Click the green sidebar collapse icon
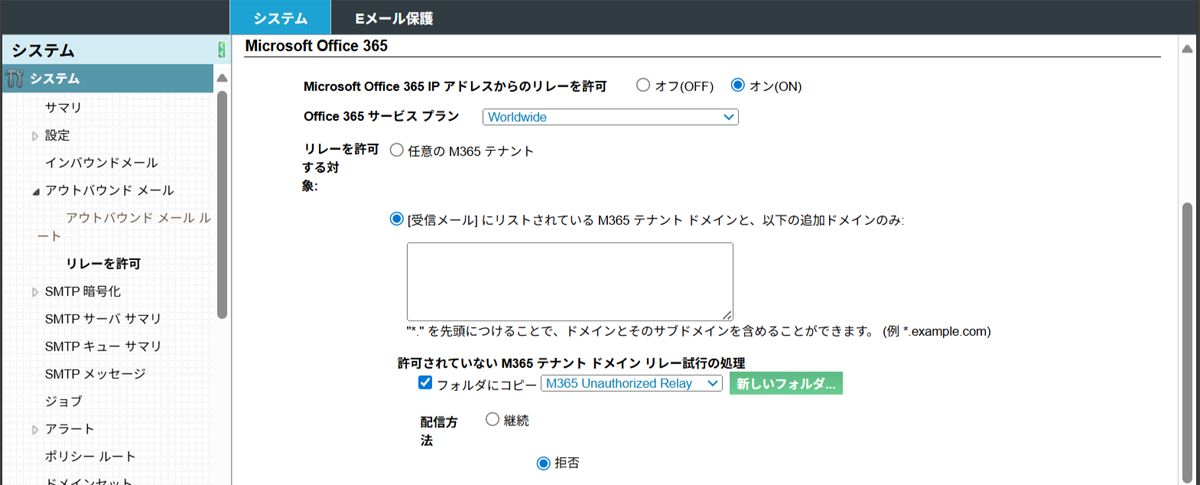Image resolution: width=1200 pixels, height=485 pixels. (221, 49)
